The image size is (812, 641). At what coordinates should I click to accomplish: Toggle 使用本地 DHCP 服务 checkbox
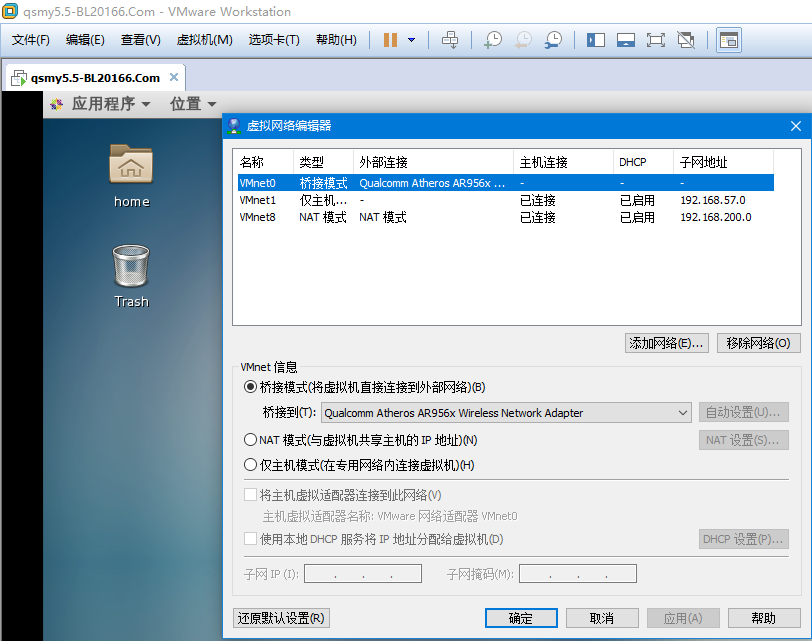251,538
